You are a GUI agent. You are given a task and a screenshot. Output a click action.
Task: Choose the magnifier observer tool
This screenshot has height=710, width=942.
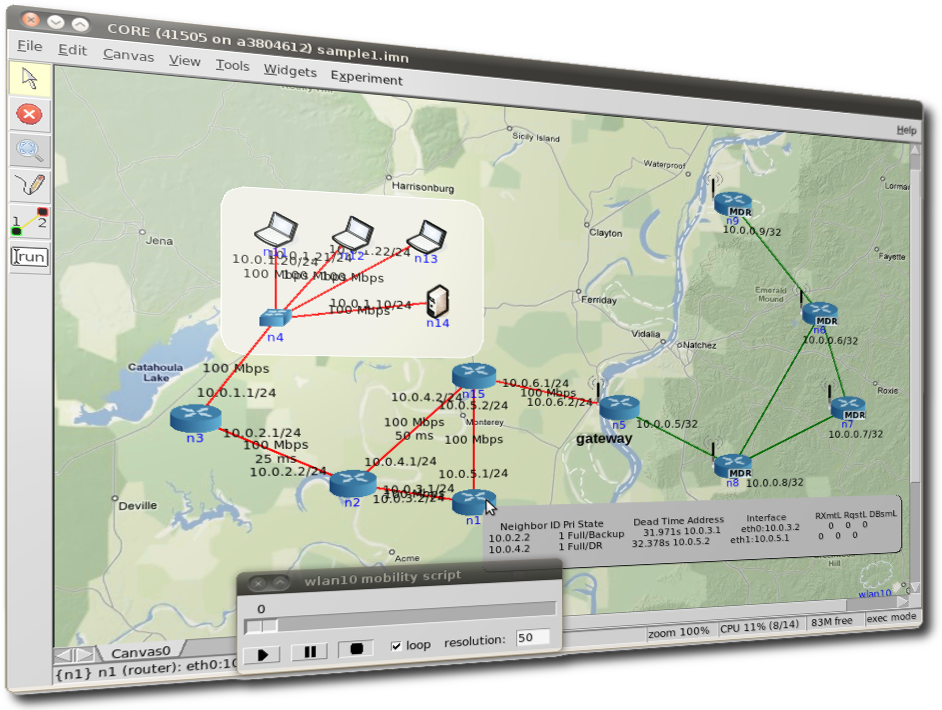[30, 150]
